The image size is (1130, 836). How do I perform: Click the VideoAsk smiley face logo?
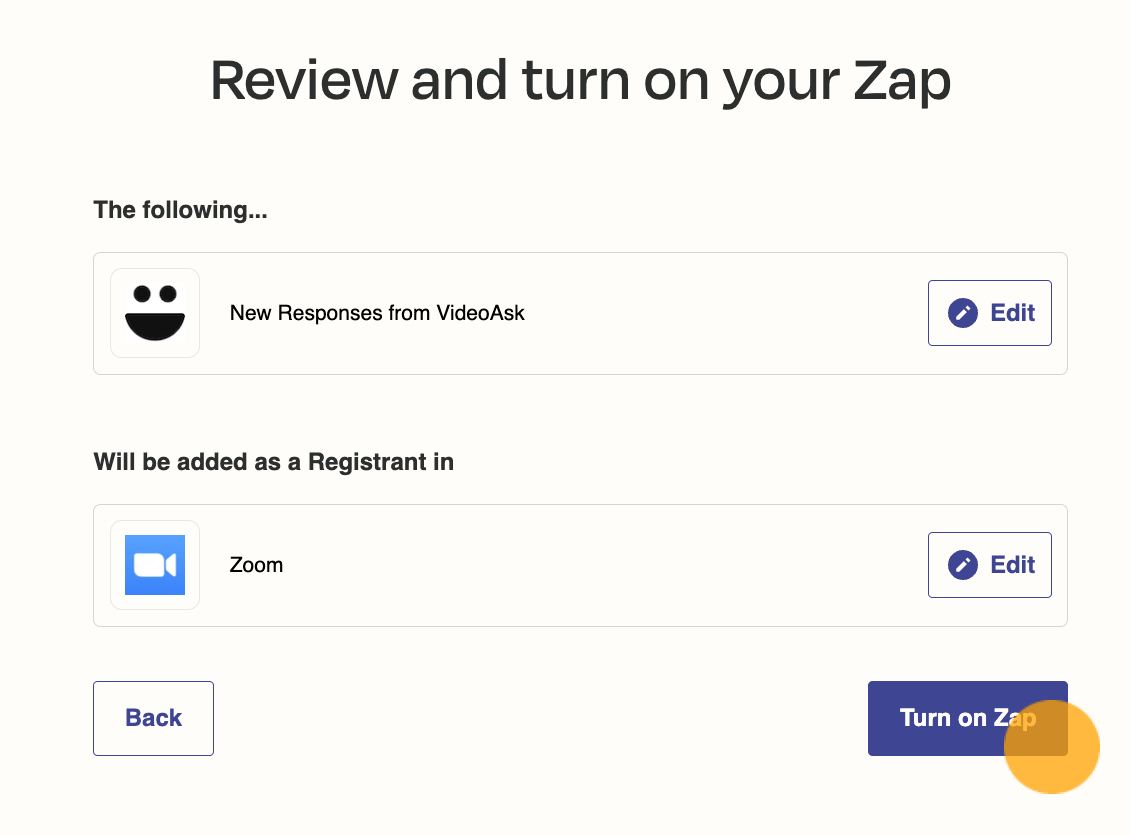pyautogui.click(x=155, y=313)
